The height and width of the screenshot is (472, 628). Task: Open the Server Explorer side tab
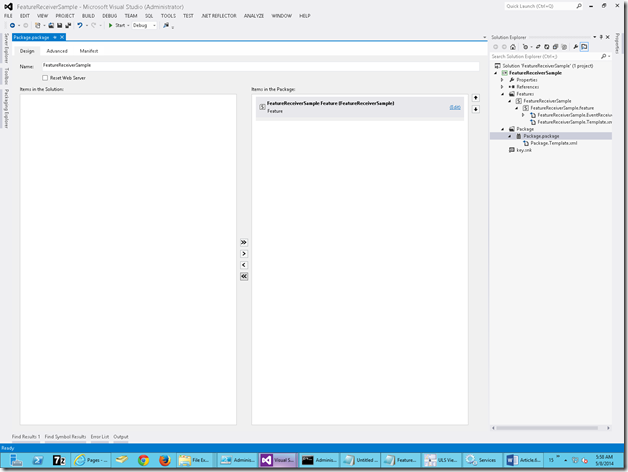coord(6,48)
